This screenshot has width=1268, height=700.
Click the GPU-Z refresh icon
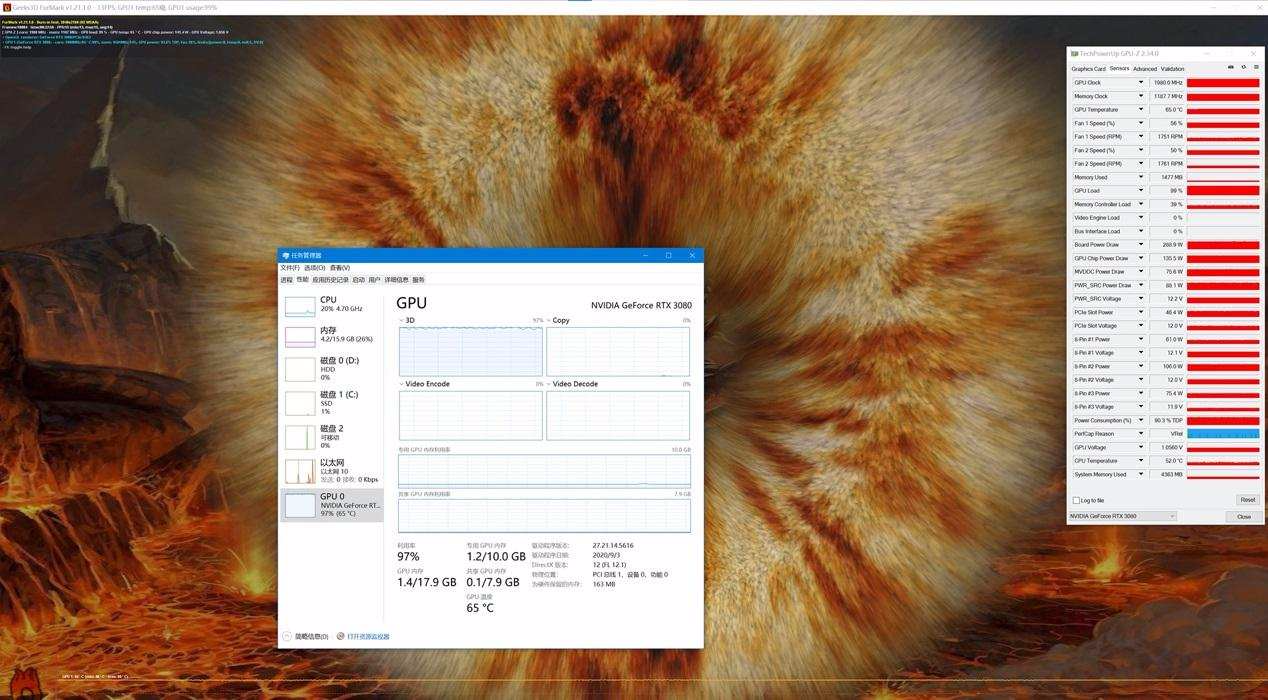(x=1243, y=68)
